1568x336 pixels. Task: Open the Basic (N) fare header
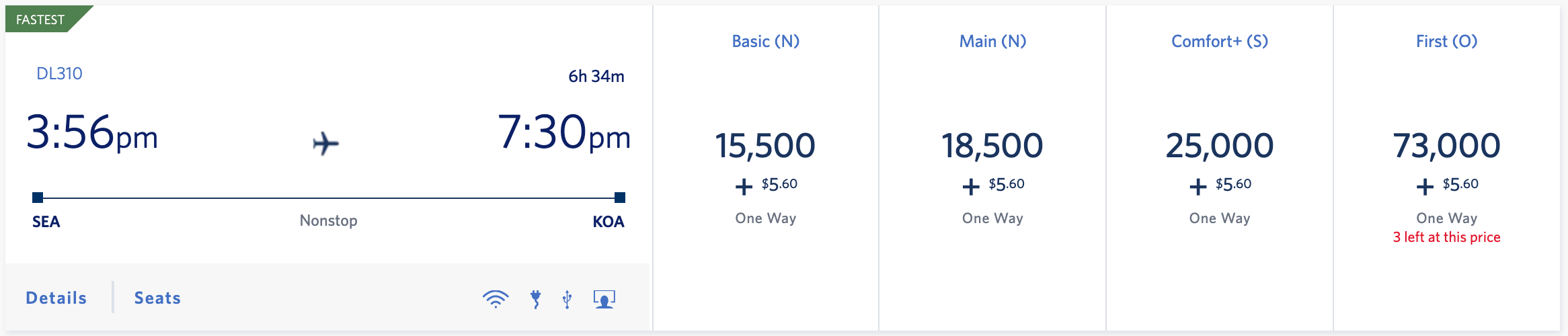[765, 42]
